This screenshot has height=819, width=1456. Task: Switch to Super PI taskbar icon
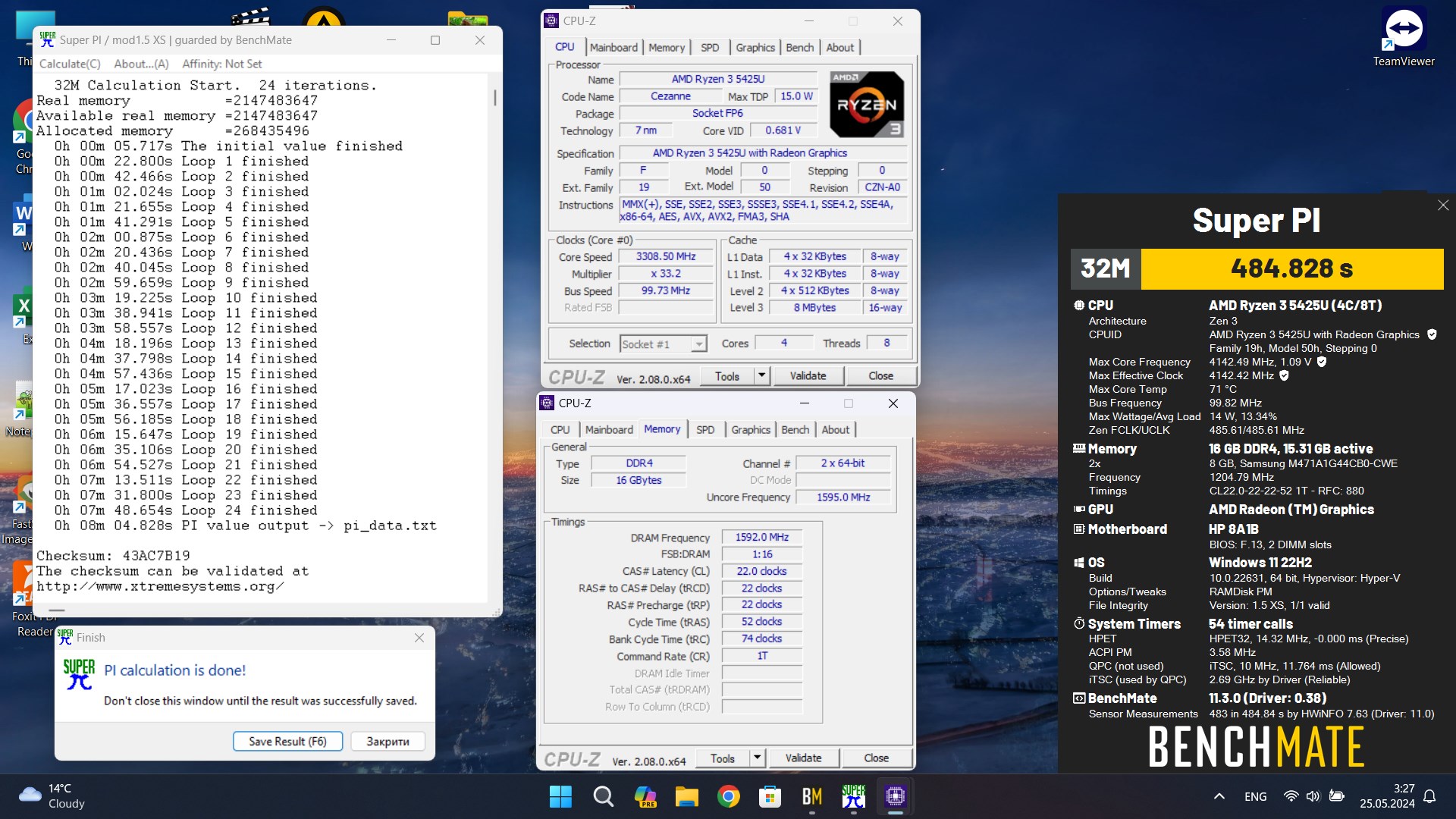854,796
